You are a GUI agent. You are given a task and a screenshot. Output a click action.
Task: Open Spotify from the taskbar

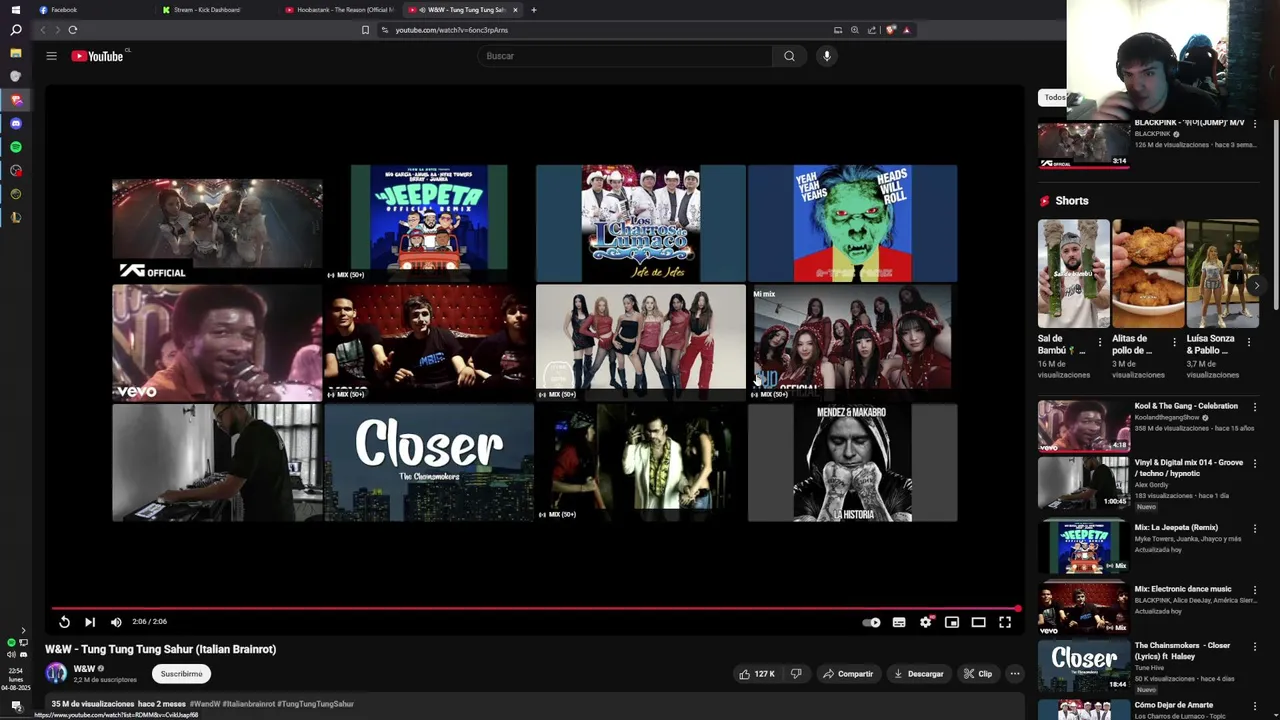click(15, 147)
